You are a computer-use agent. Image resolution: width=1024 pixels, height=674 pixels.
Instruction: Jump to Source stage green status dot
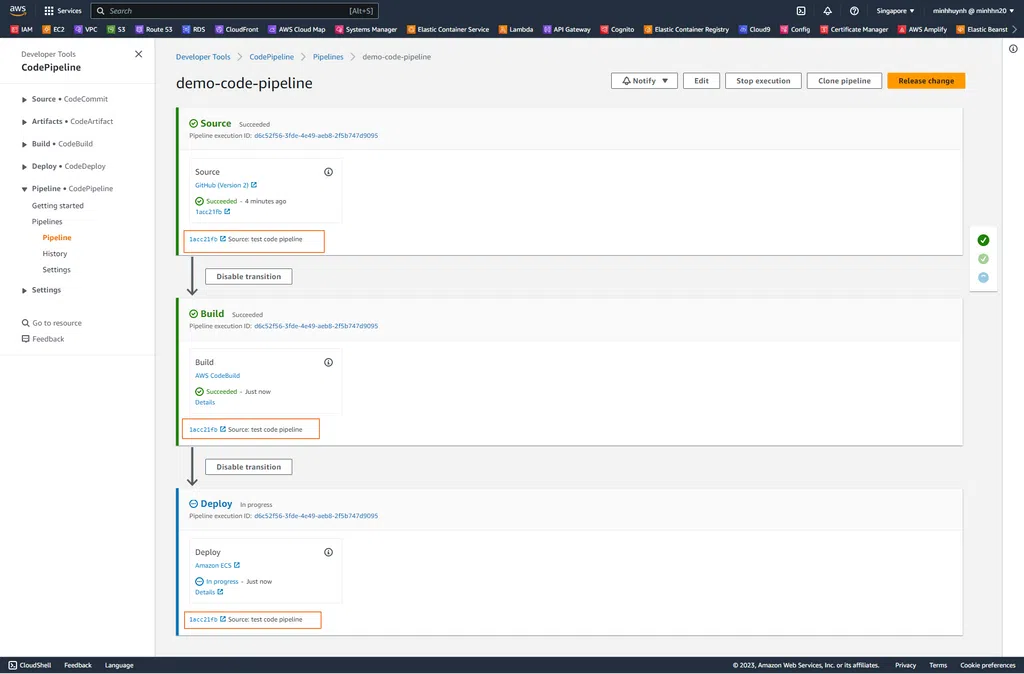[x=984, y=240]
